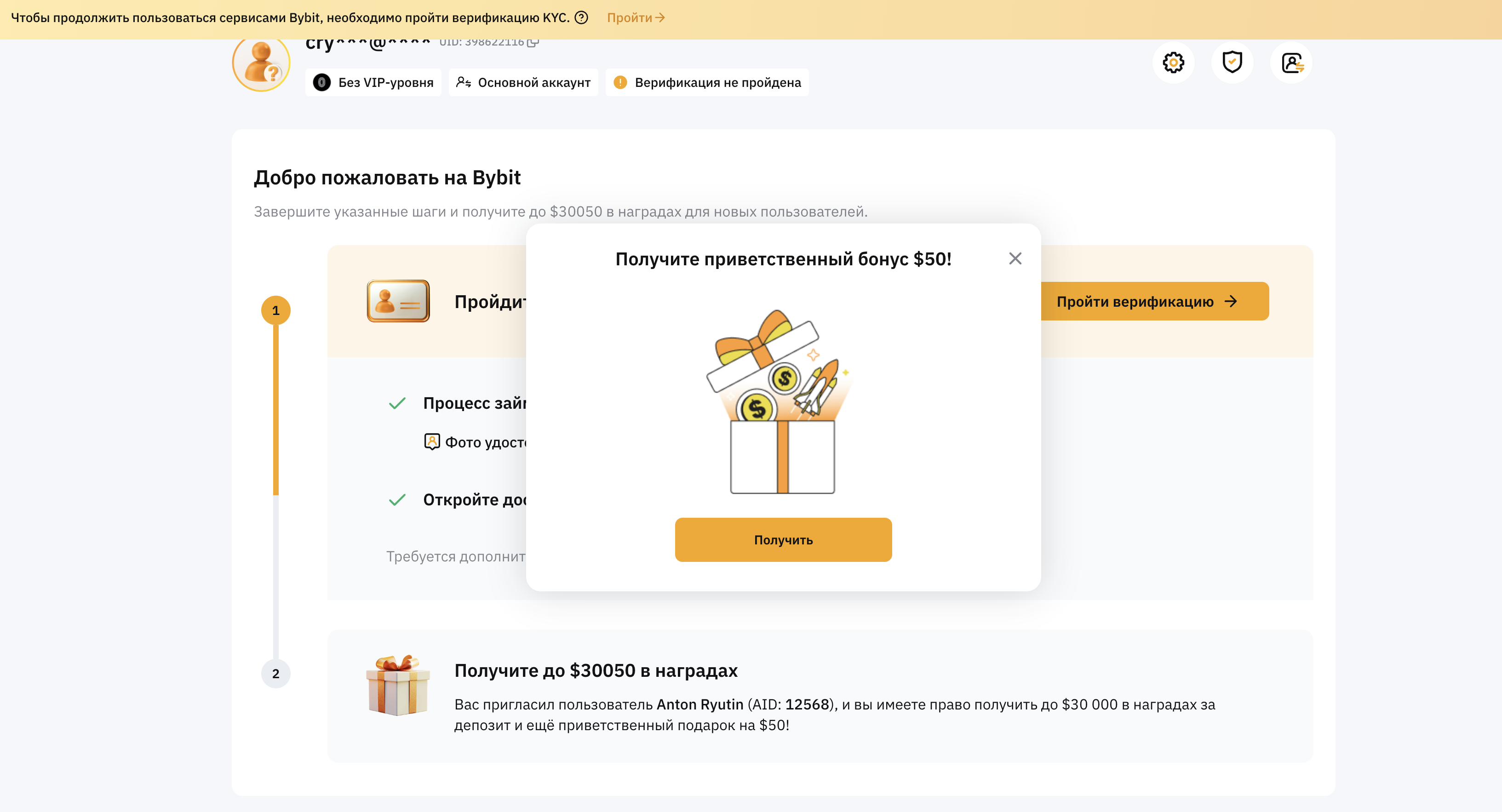Click the AID number 12568

click(807, 704)
